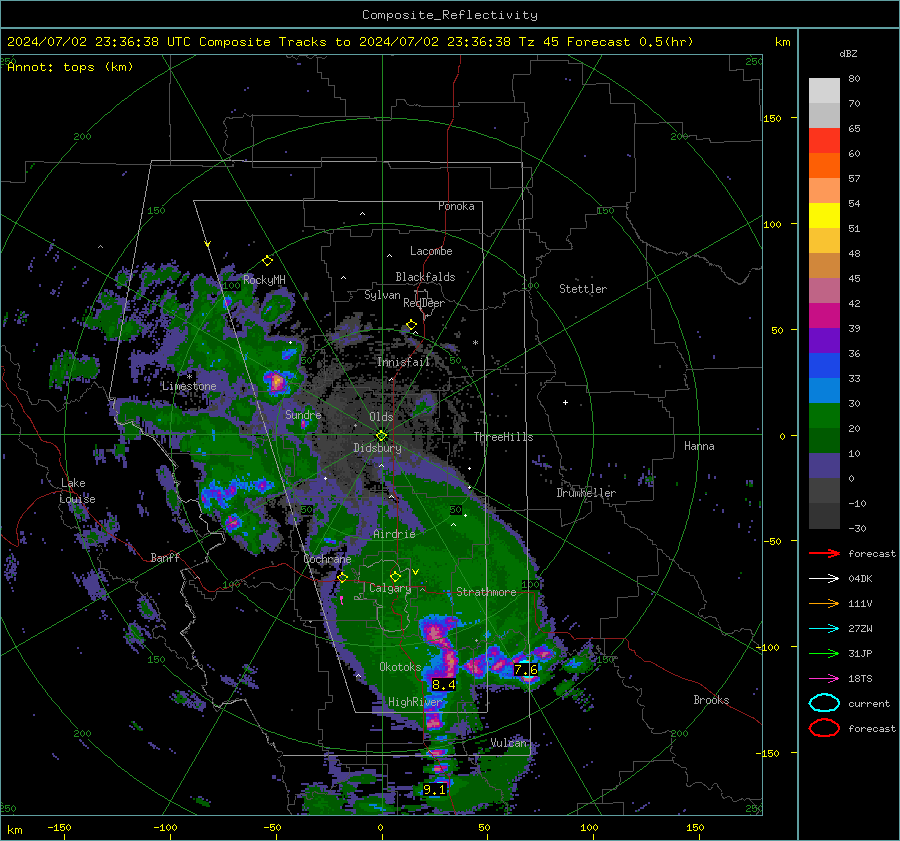Click the Cochrane town label
900x841 pixels.
click(327, 559)
